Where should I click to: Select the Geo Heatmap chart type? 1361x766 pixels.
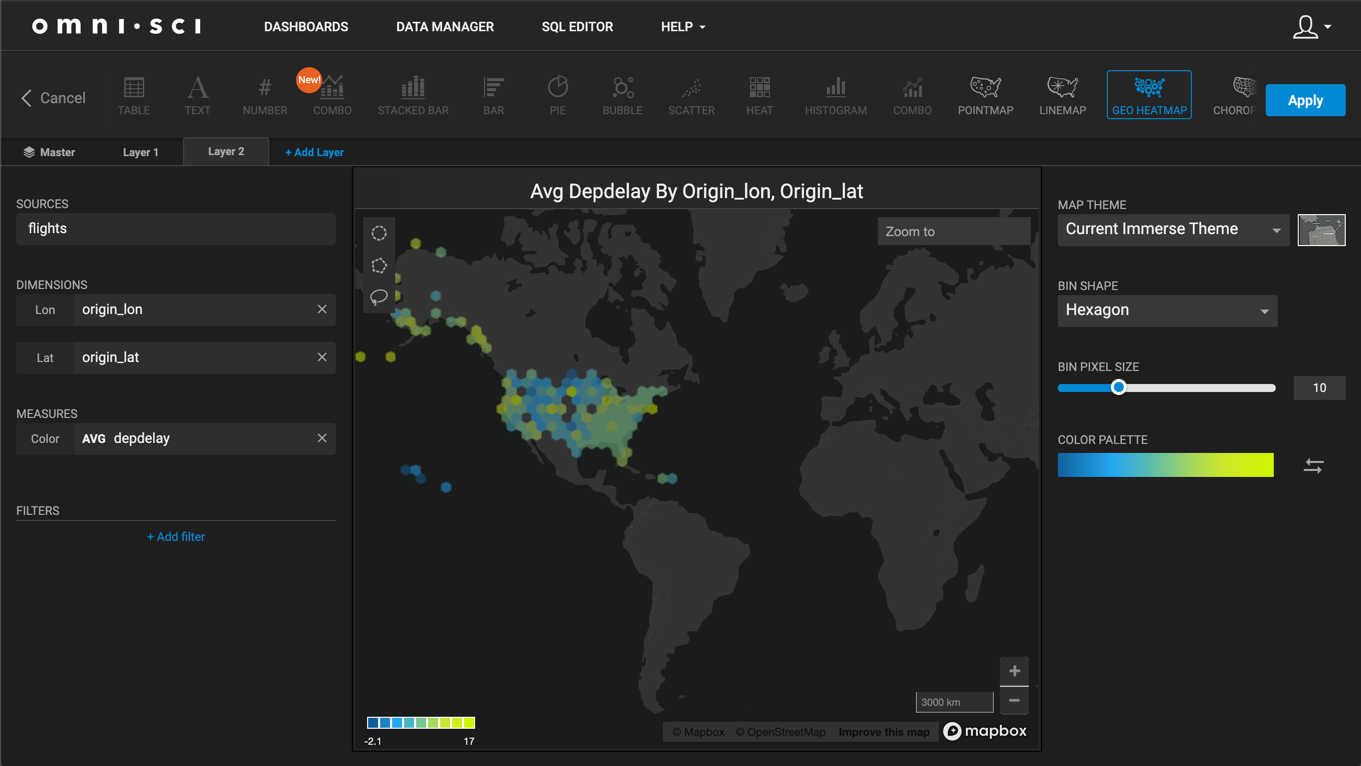tap(1149, 95)
